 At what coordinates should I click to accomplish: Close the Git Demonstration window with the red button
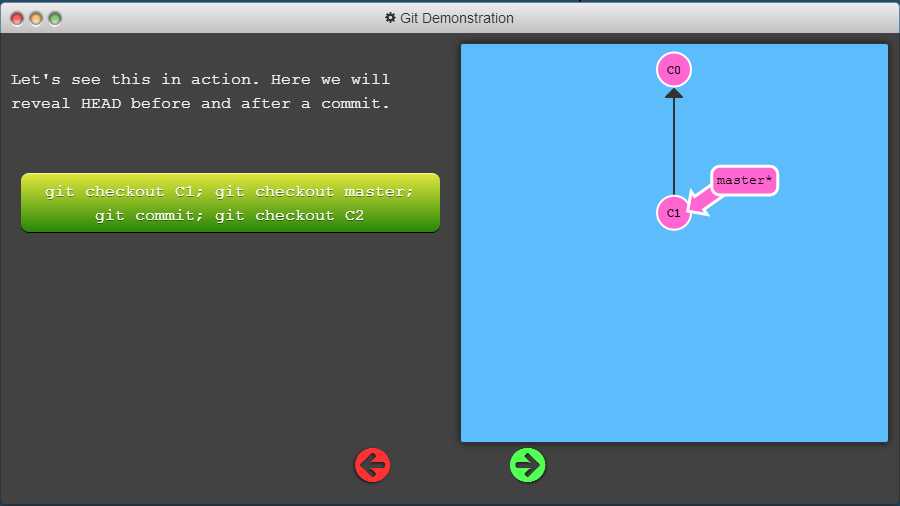click(x=17, y=19)
